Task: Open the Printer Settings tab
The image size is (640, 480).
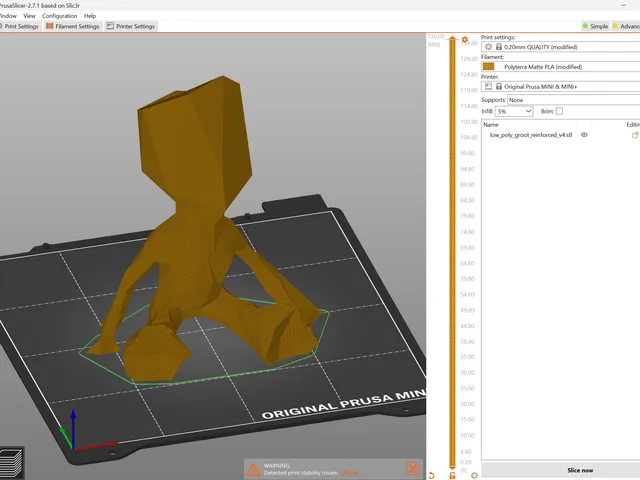Action: pos(131,26)
